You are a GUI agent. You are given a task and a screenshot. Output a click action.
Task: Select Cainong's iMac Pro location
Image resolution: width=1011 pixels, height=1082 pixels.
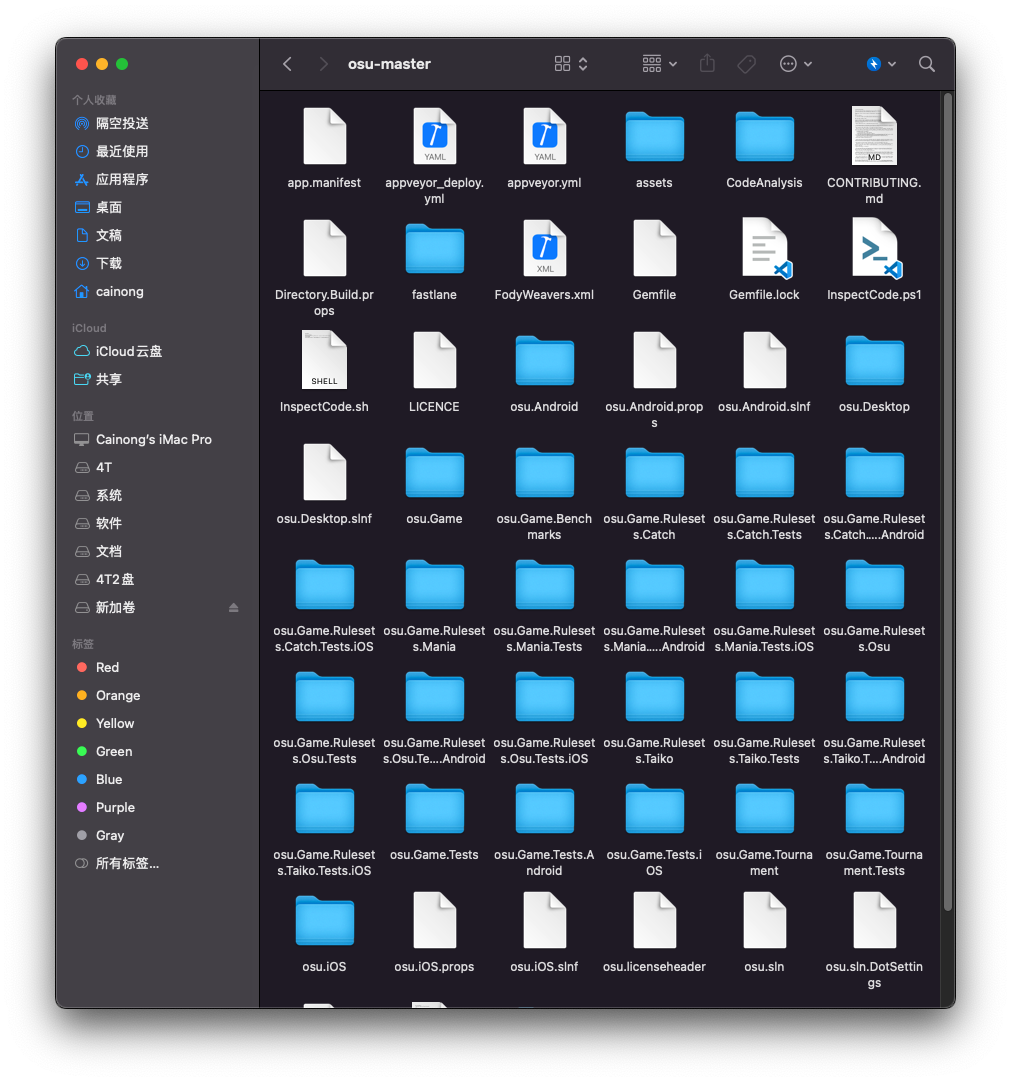(157, 440)
